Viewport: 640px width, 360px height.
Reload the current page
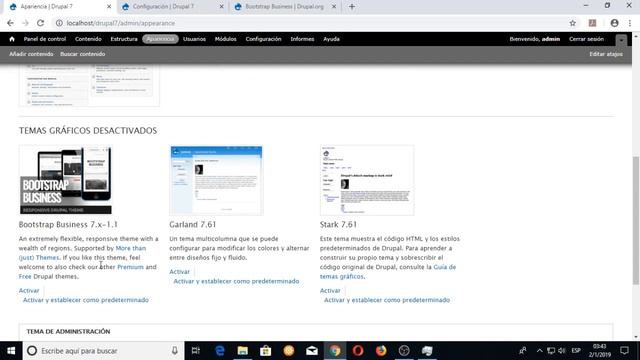click(x=40, y=23)
